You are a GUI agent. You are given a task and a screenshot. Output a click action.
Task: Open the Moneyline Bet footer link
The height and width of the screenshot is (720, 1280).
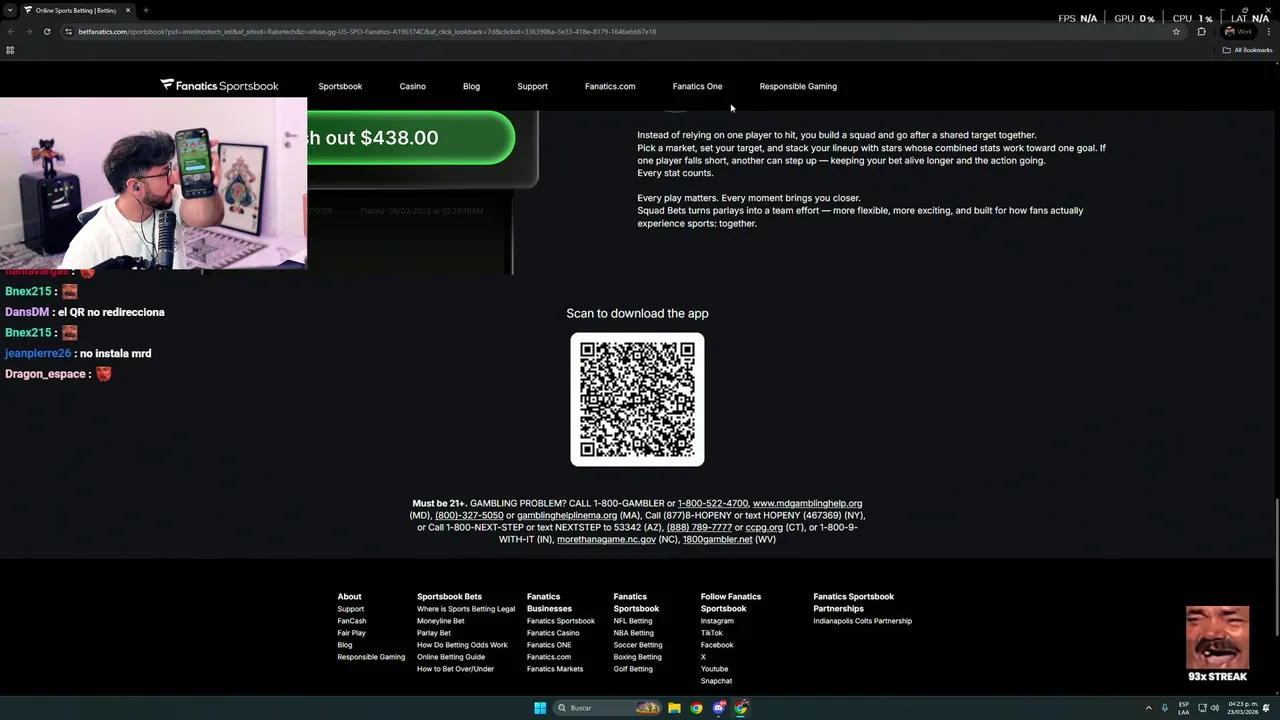click(x=441, y=621)
